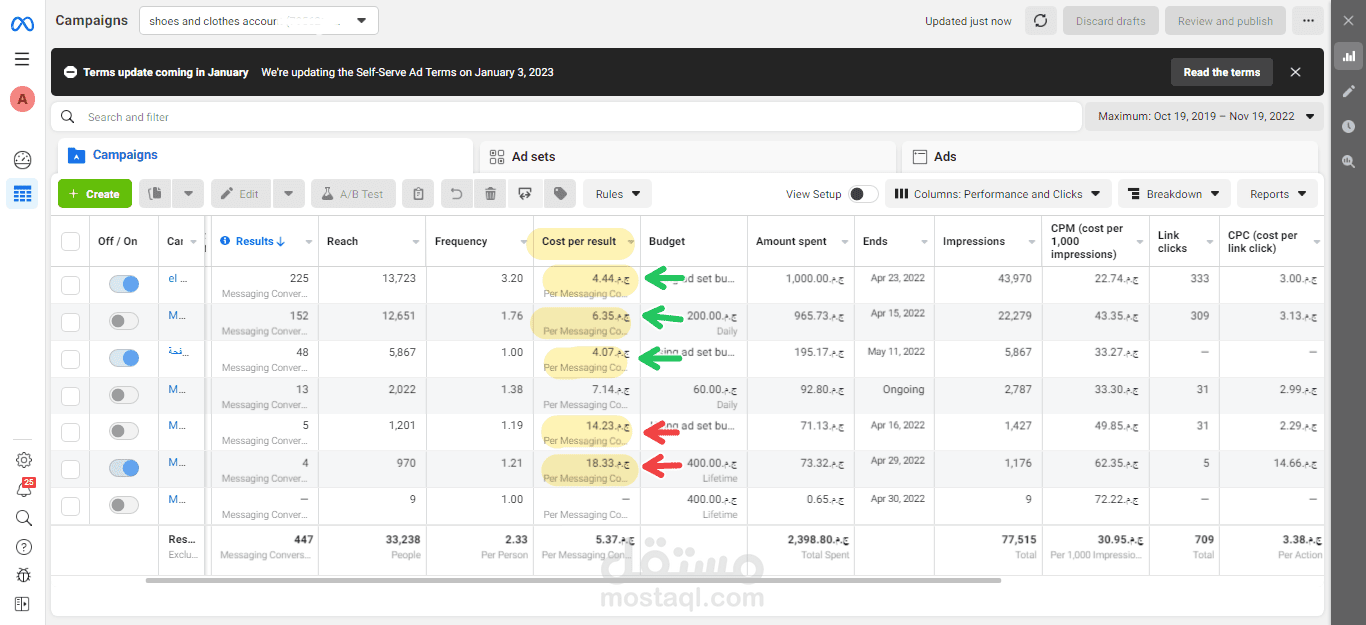Toggle the sidebar panel collapse icon
Viewport: 1366px width, 625px height.
[22, 604]
